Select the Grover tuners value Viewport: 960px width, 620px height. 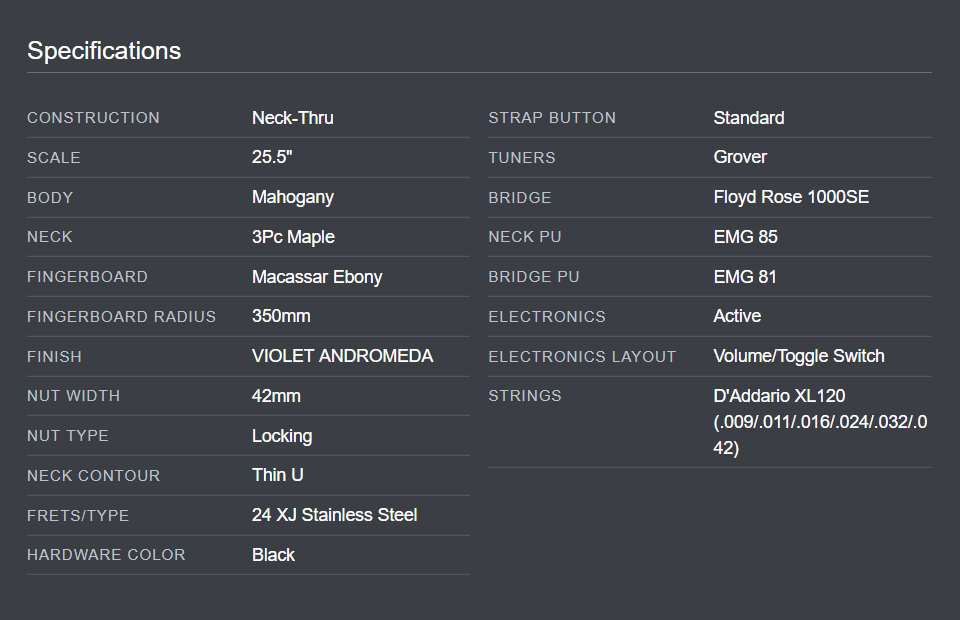click(740, 157)
